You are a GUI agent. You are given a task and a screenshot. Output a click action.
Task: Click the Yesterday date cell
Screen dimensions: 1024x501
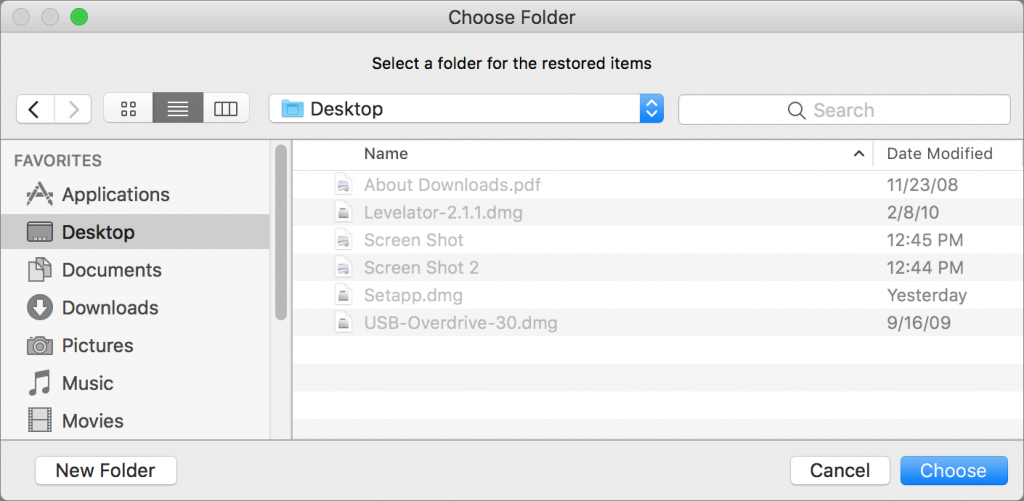[x=926, y=295]
